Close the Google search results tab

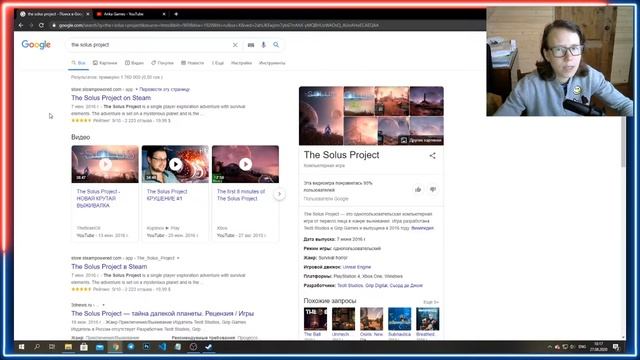coord(88,14)
